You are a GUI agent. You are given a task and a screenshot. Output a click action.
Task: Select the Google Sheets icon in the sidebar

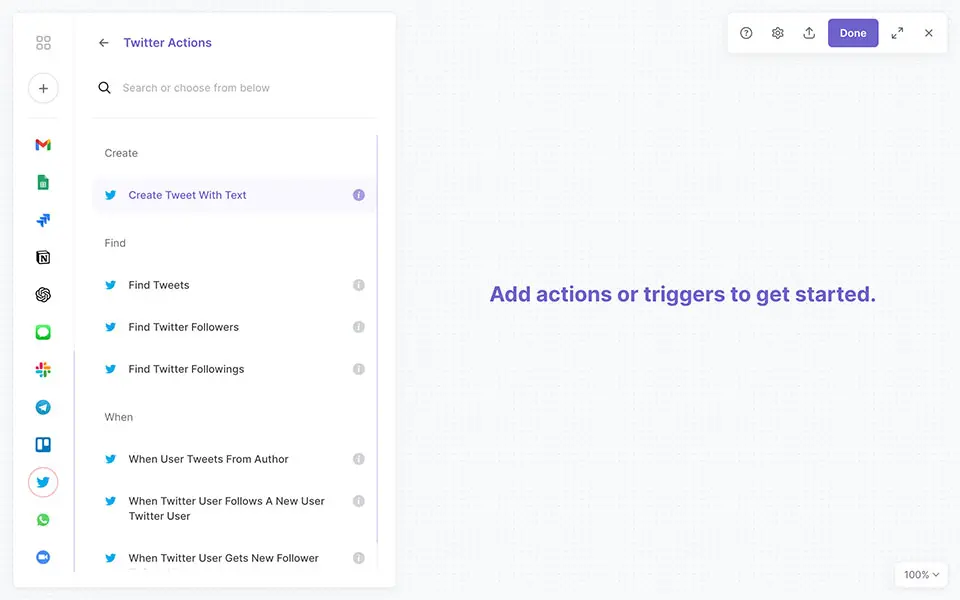click(43, 182)
